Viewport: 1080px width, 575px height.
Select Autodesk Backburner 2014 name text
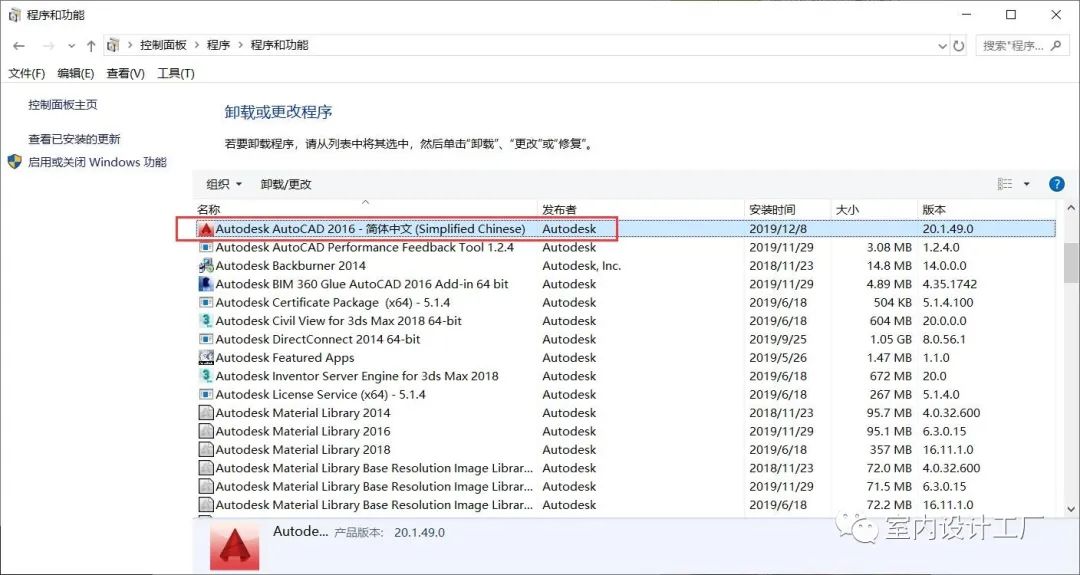click(291, 266)
